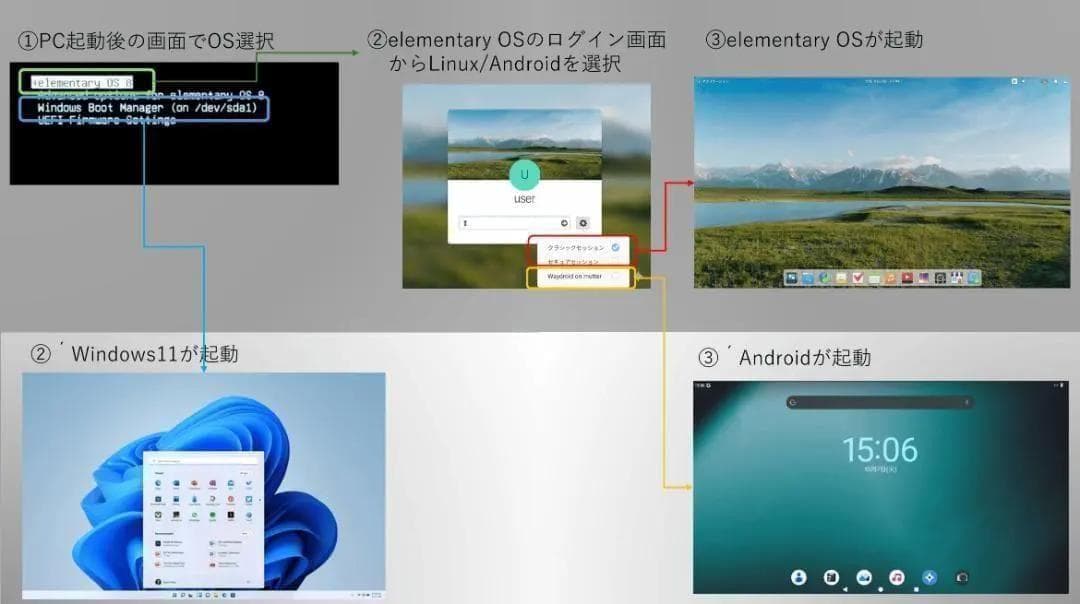Open Mail in elementary dock

[x=842, y=278]
